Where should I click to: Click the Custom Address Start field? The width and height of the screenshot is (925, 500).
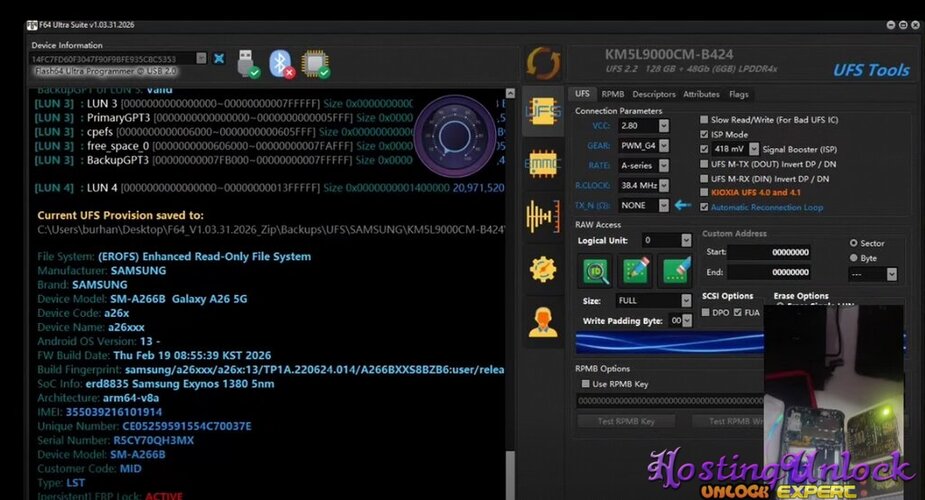770,252
